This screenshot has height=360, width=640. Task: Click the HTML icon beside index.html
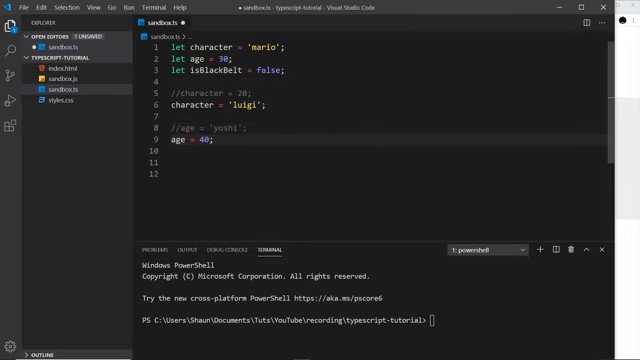pyautogui.click(x=42, y=68)
